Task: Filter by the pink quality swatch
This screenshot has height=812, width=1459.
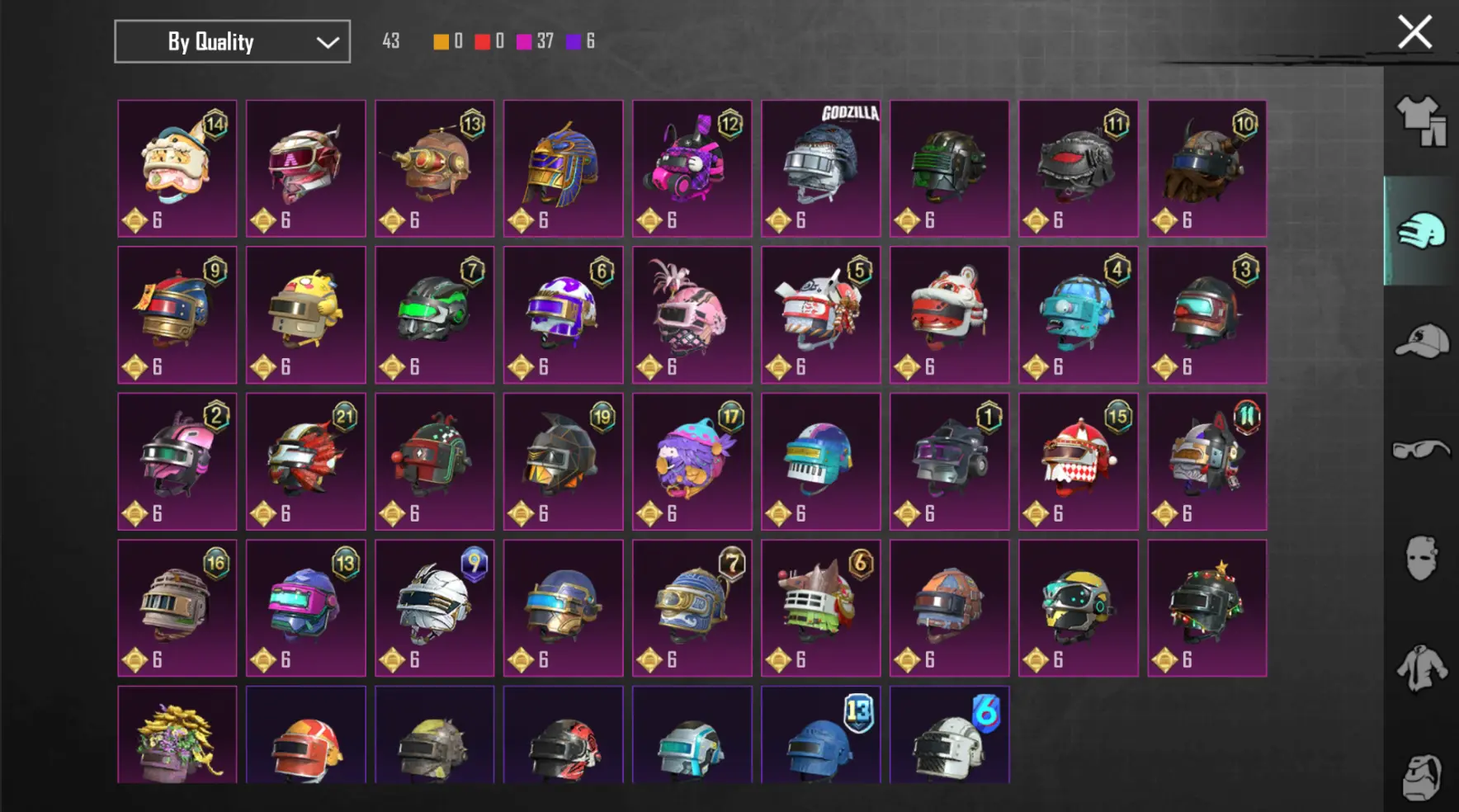Action: [x=524, y=41]
